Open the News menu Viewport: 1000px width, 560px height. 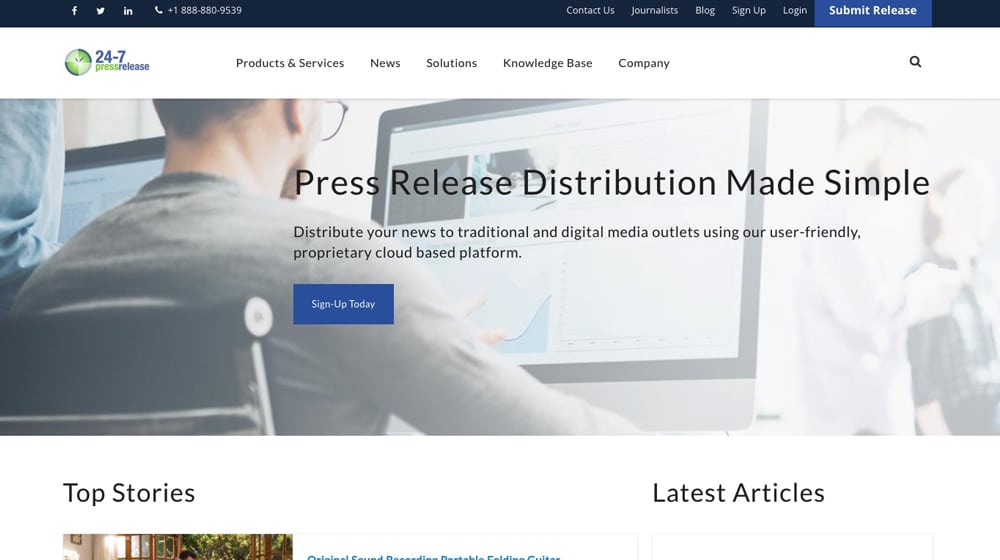pos(385,63)
